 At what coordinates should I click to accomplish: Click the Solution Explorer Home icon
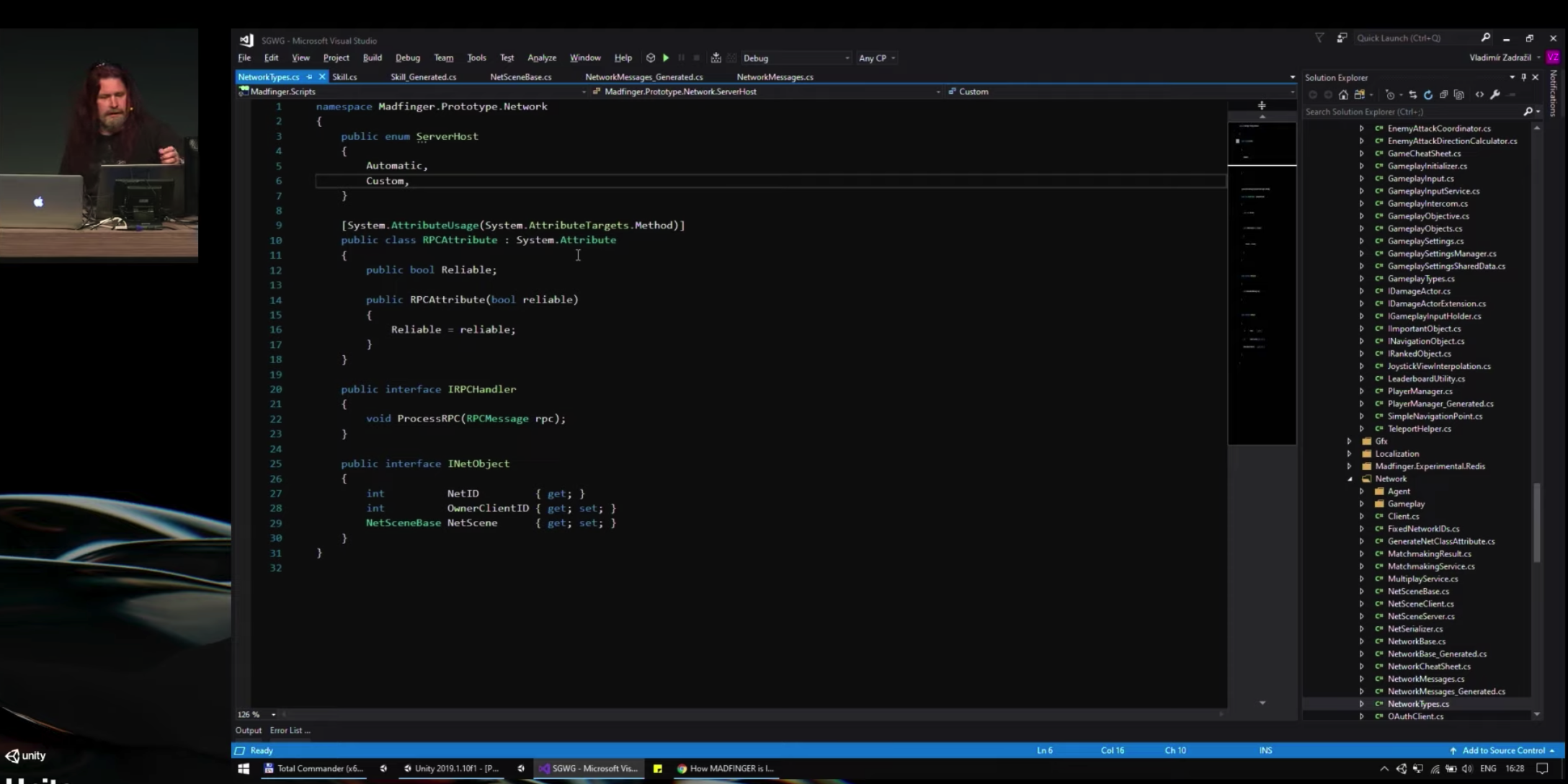point(1343,94)
